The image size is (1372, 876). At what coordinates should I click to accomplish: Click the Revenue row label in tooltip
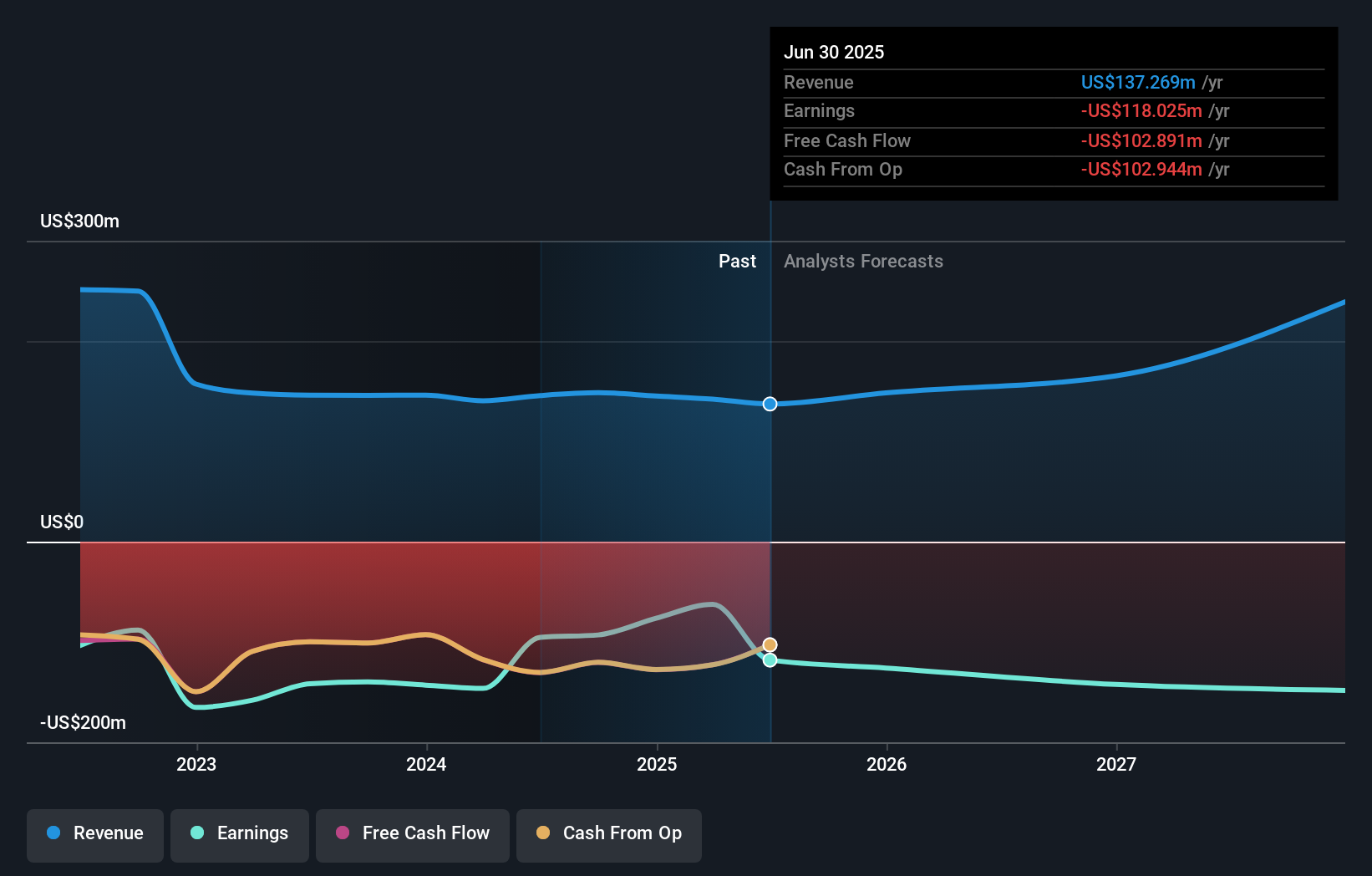point(819,82)
